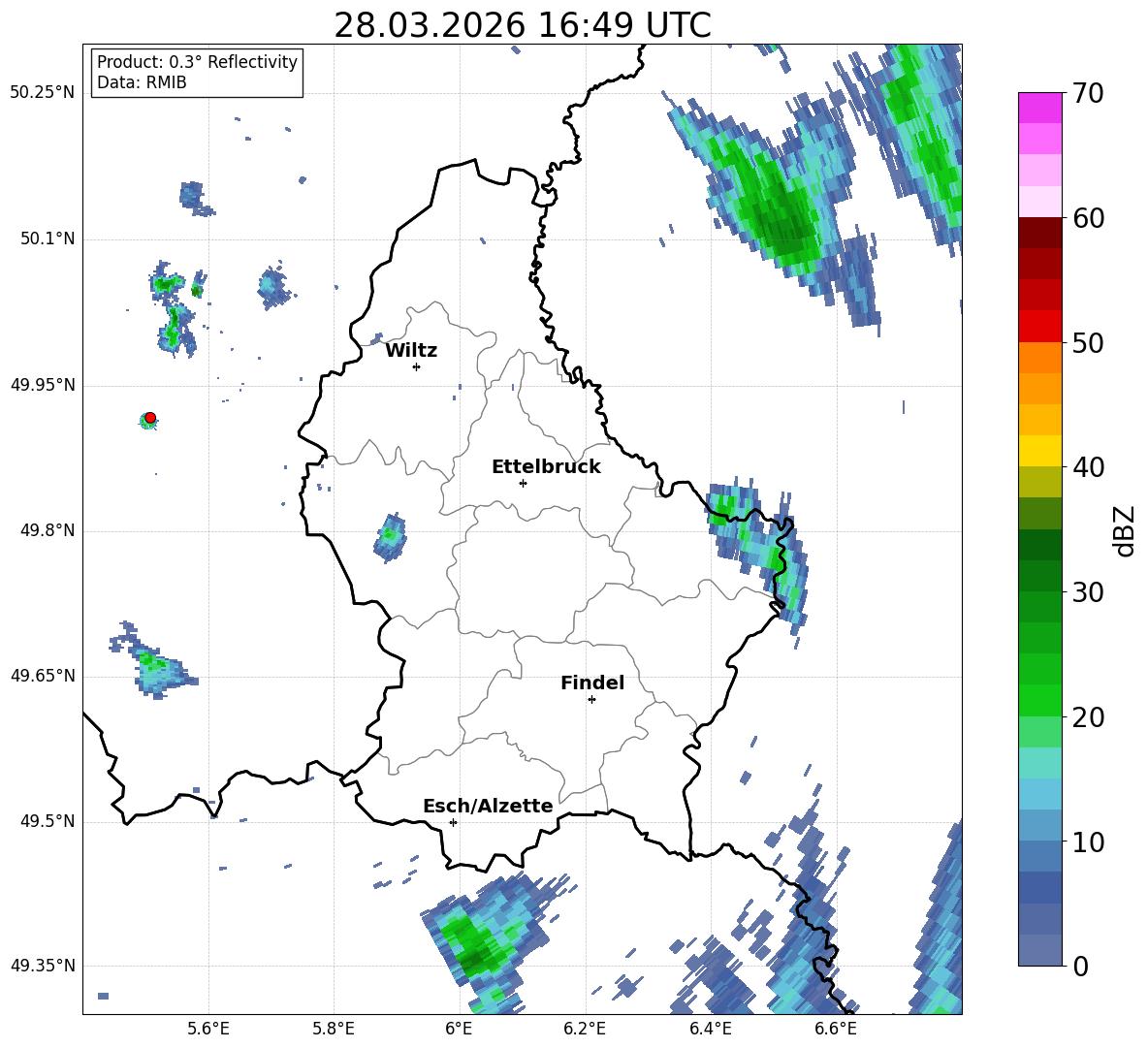
Task: Click the colorbar 20 tick label
Action: [1088, 717]
